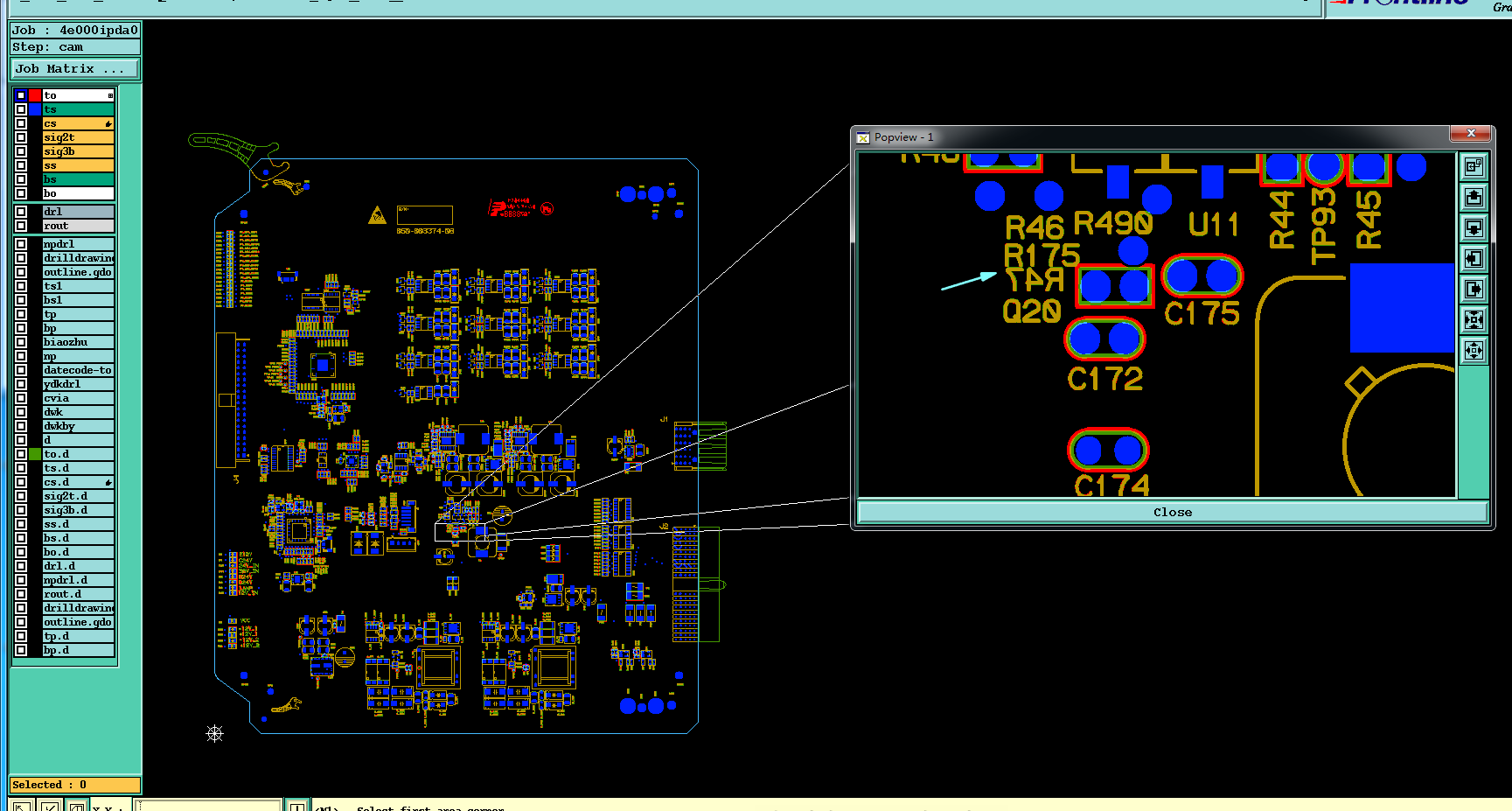This screenshot has width=1512, height=811.
Task: Click the Step cam label
Action: [74, 47]
